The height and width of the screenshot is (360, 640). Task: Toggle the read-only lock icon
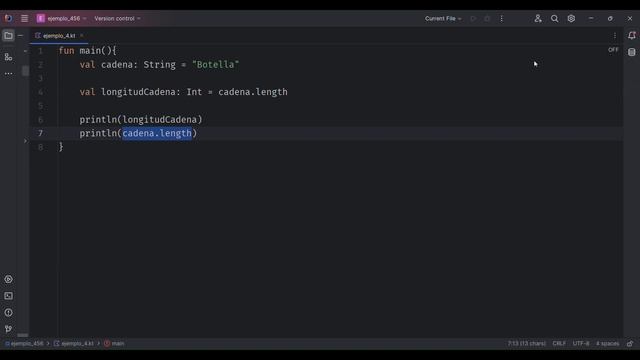(630, 344)
